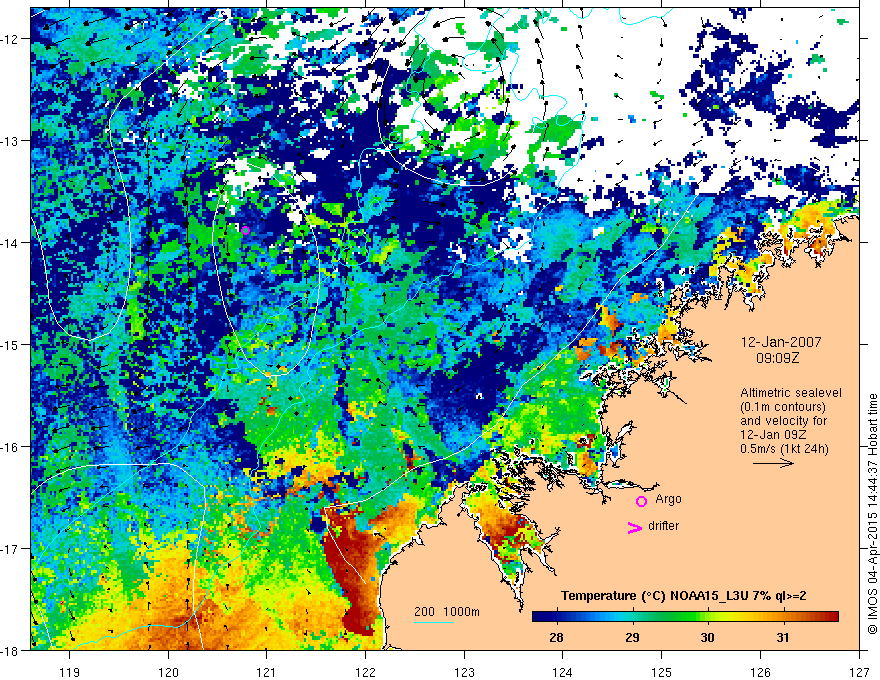Click the longitude axis label 125
The image size is (880, 680).
click(662, 672)
